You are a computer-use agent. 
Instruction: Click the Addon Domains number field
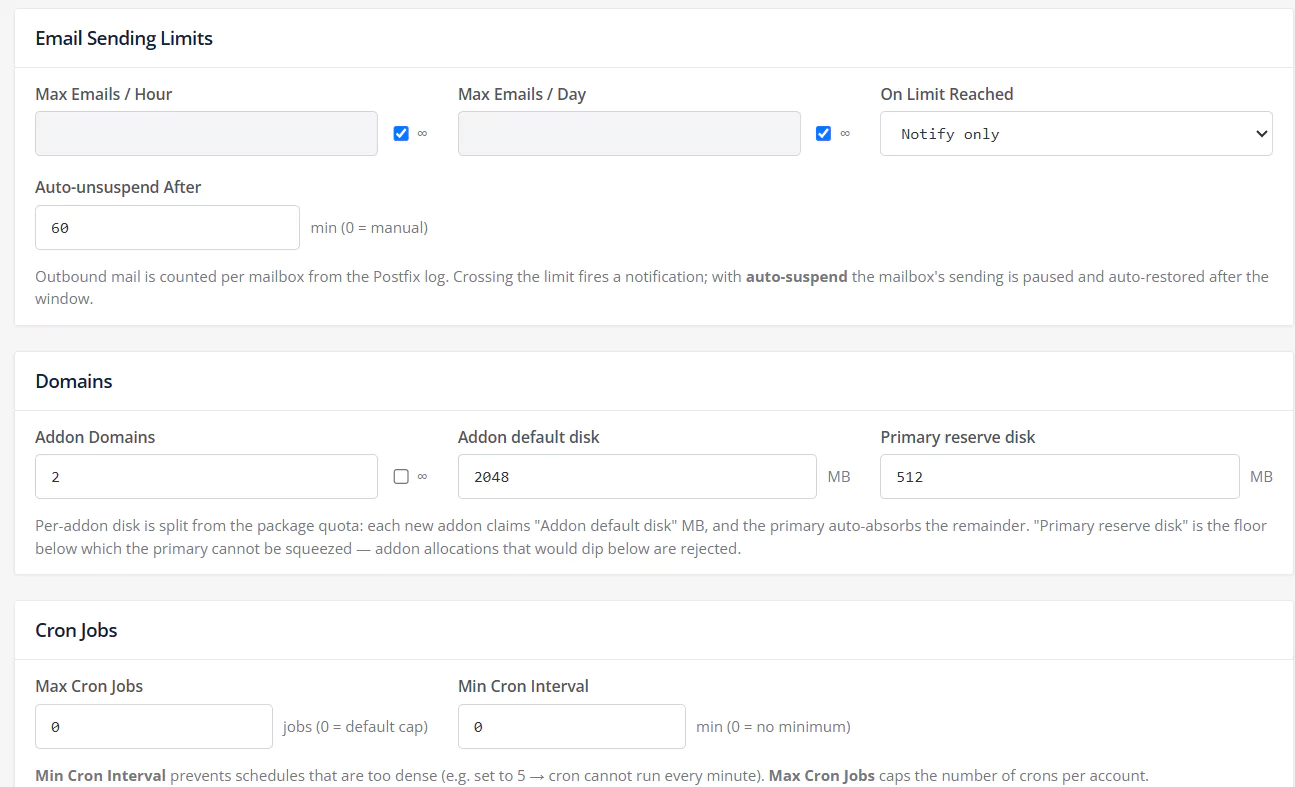206,477
